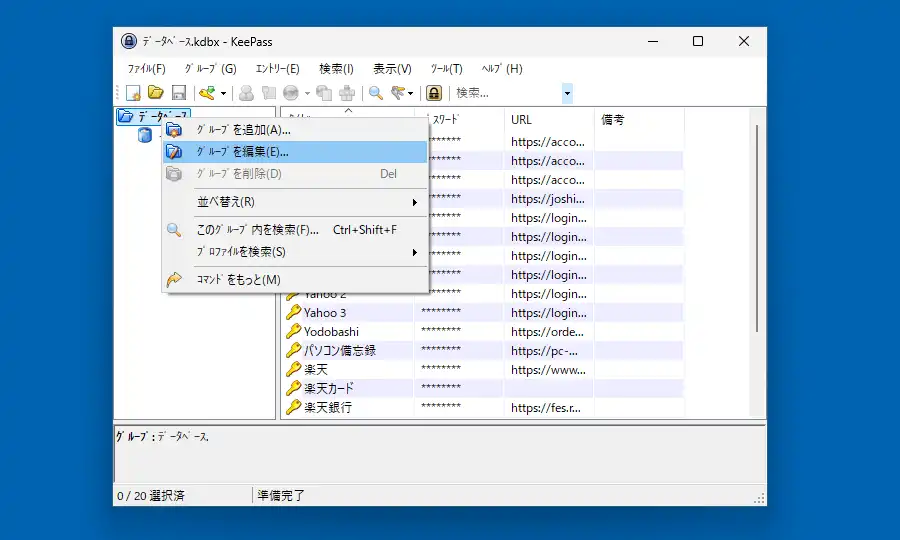Open the ファイル(F) menu

point(146,69)
